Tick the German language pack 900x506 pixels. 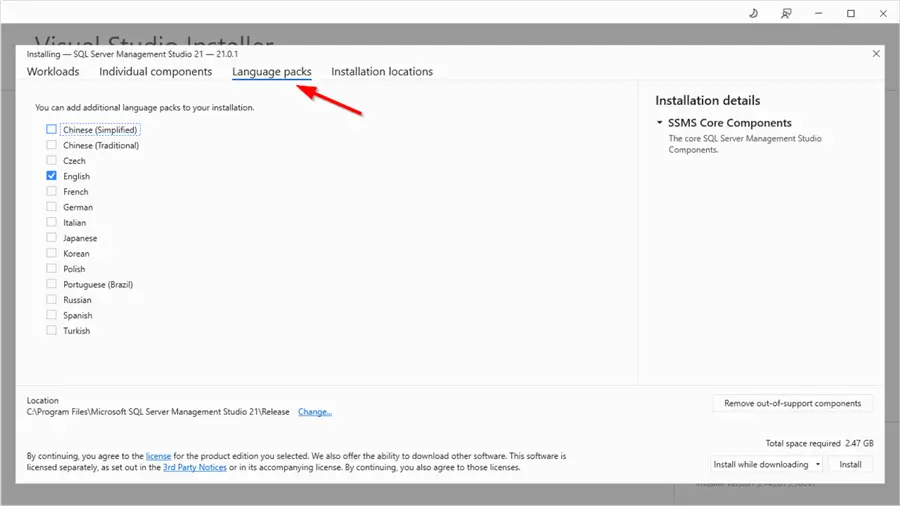click(52, 207)
